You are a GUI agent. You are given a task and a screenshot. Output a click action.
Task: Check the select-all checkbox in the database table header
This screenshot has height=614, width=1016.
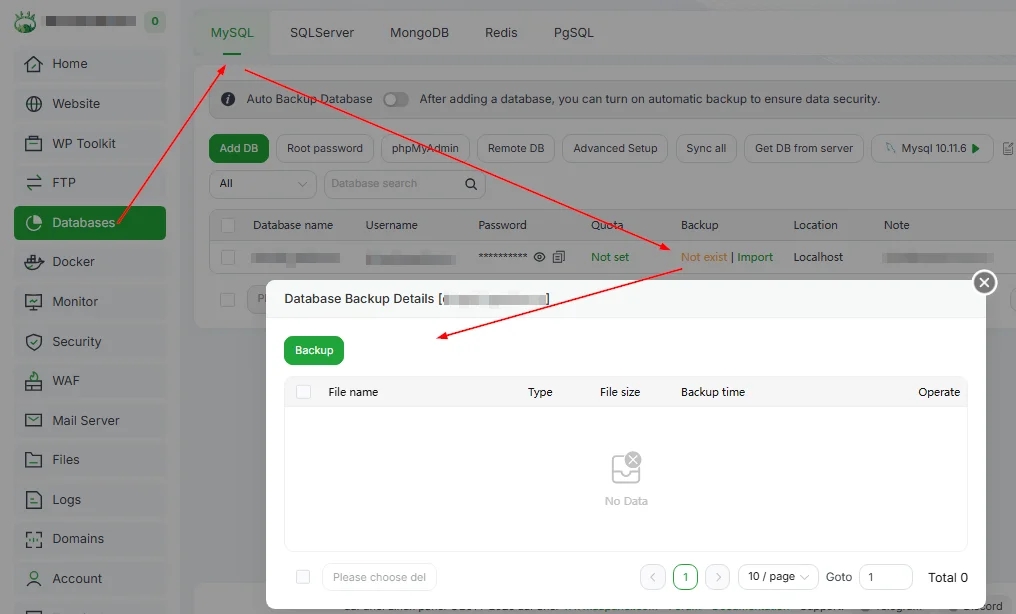point(227,225)
